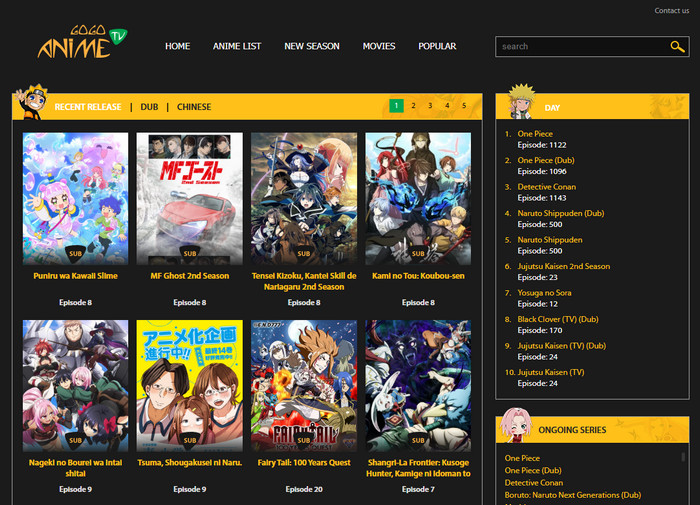
Task: Switch to the DUB tab
Action: pos(149,107)
